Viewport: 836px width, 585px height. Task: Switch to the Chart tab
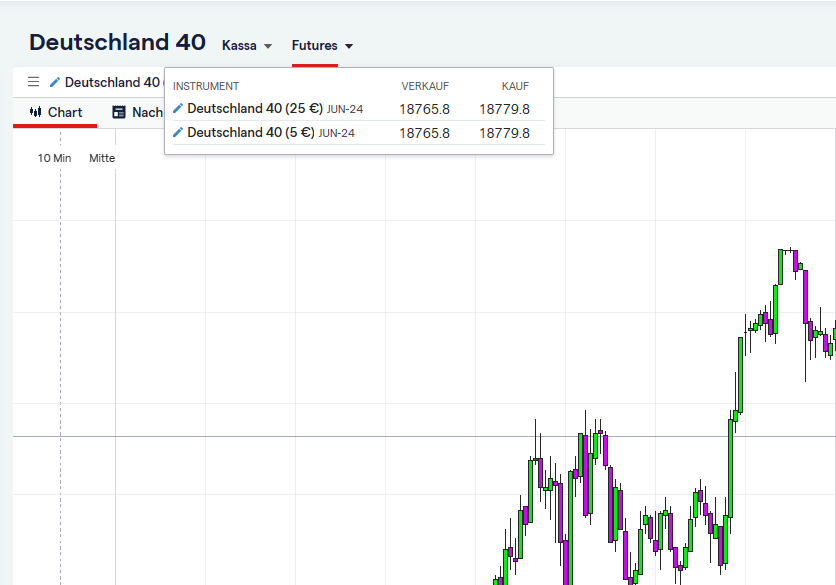(56, 112)
